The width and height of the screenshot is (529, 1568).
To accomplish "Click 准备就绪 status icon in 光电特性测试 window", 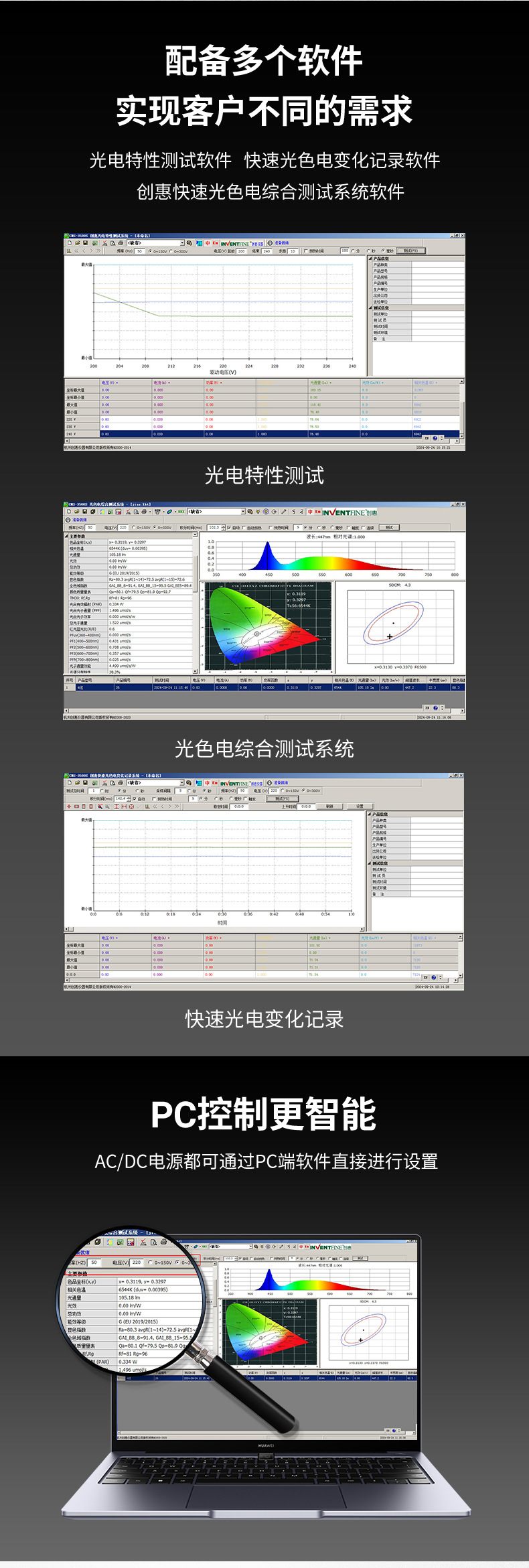I will coord(269,242).
